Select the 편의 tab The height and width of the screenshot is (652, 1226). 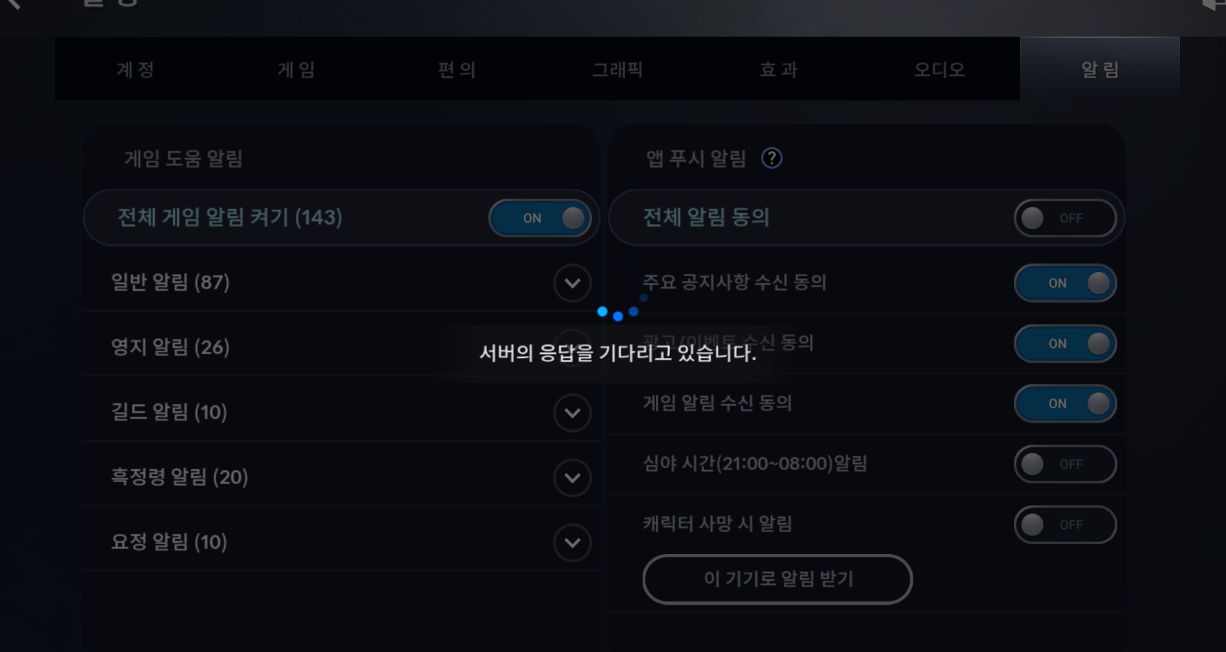tap(457, 70)
